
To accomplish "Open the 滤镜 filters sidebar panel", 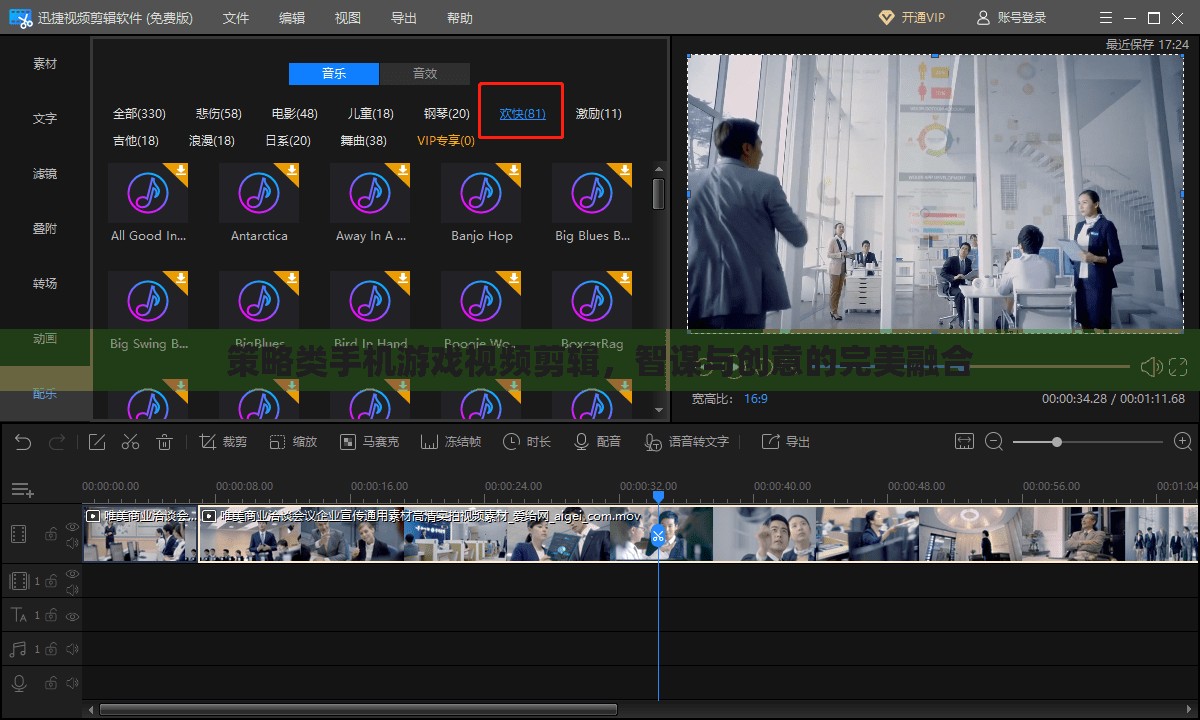I will click(x=45, y=174).
